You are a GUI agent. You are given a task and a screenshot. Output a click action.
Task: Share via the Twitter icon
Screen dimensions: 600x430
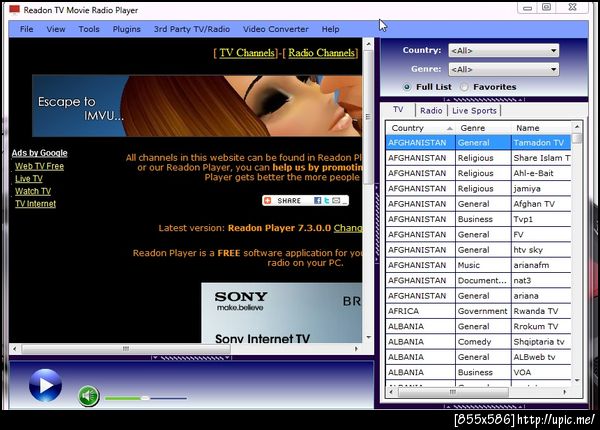coord(326,200)
